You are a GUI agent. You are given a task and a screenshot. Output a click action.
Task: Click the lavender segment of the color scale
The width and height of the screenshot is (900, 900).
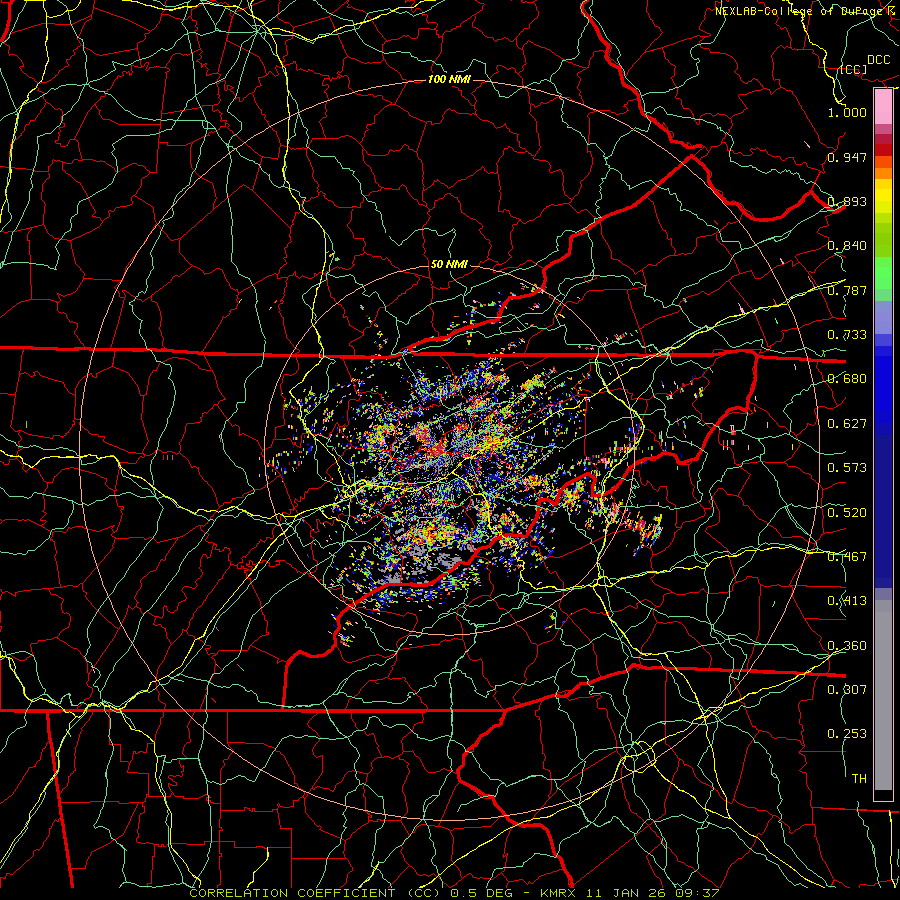point(883,317)
